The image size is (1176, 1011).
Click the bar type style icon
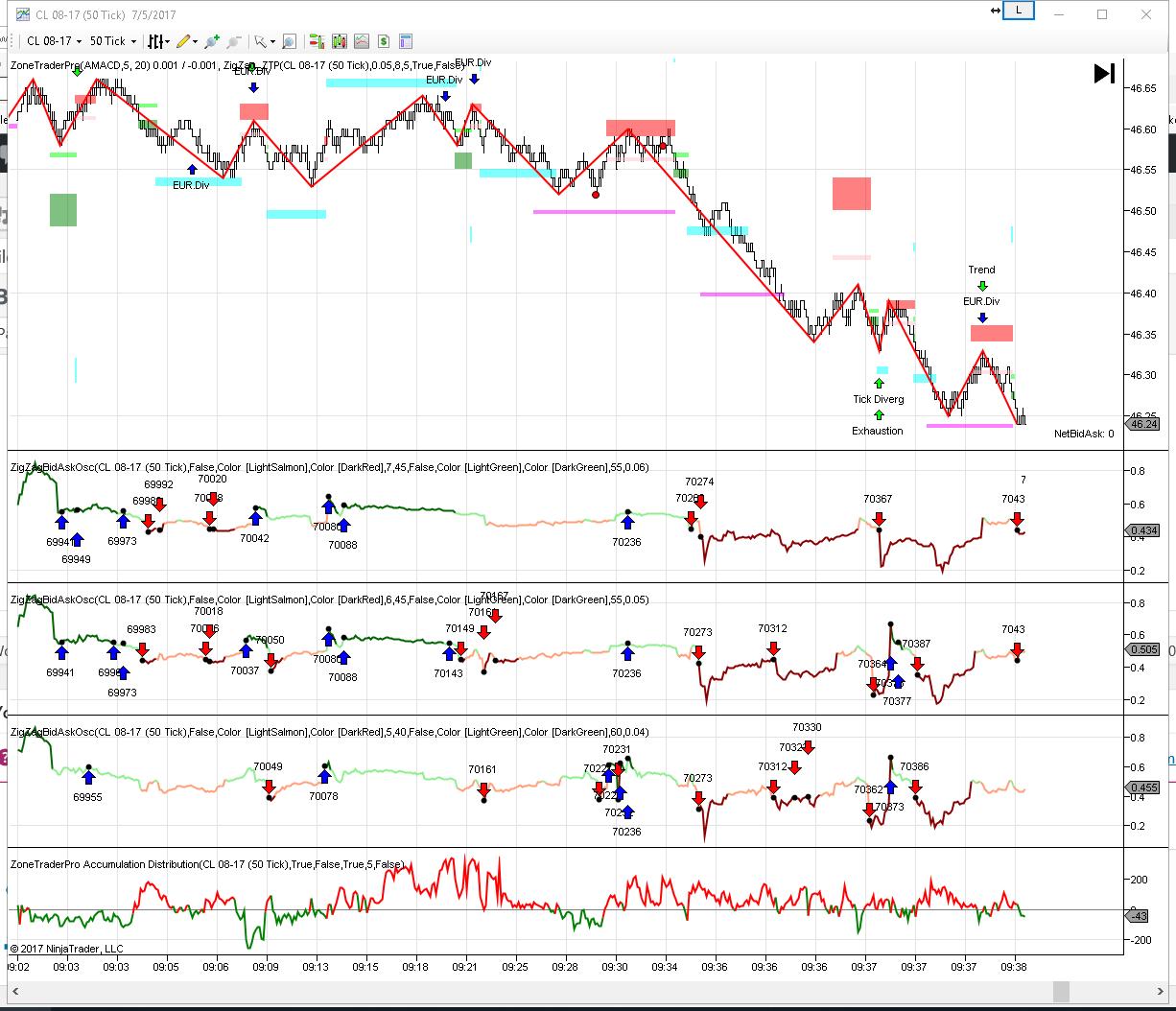(156, 41)
